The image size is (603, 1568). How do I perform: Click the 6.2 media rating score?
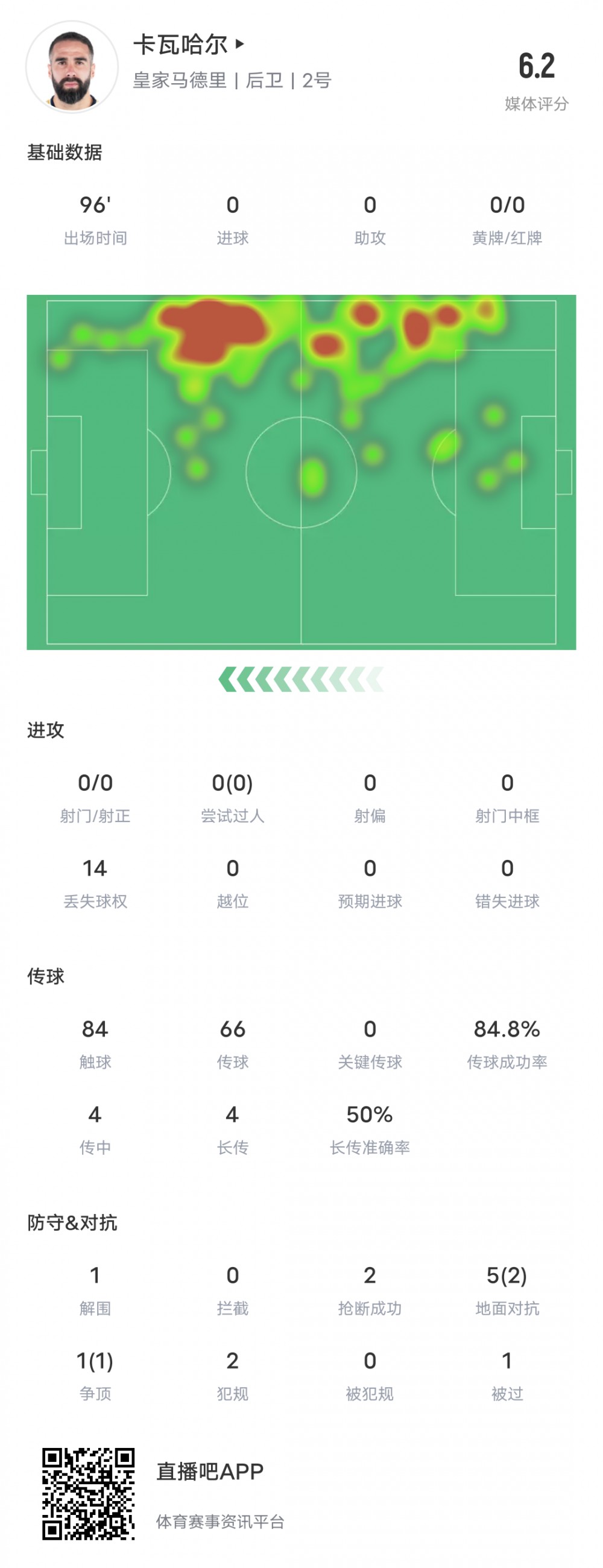pos(536,66)
